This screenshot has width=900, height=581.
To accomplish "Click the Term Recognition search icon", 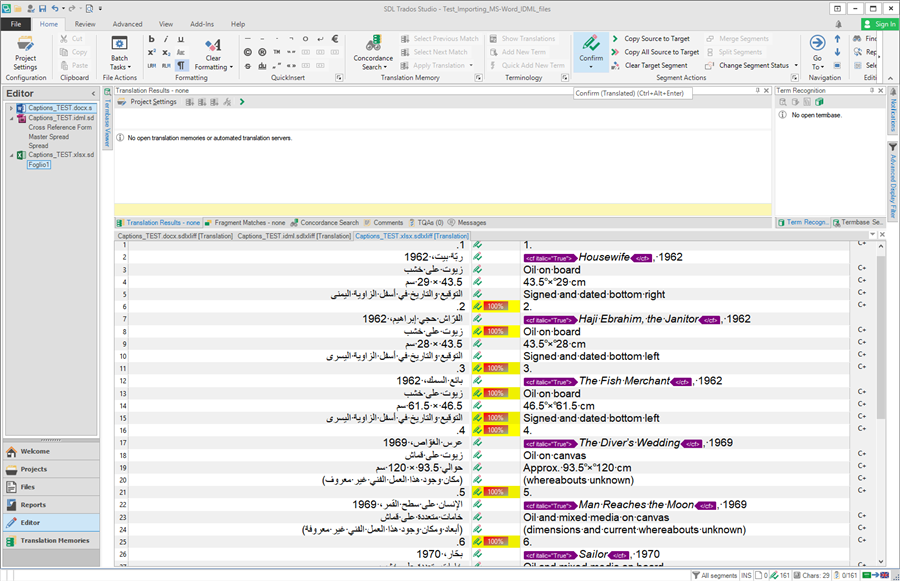I will [x=782, y=102].
